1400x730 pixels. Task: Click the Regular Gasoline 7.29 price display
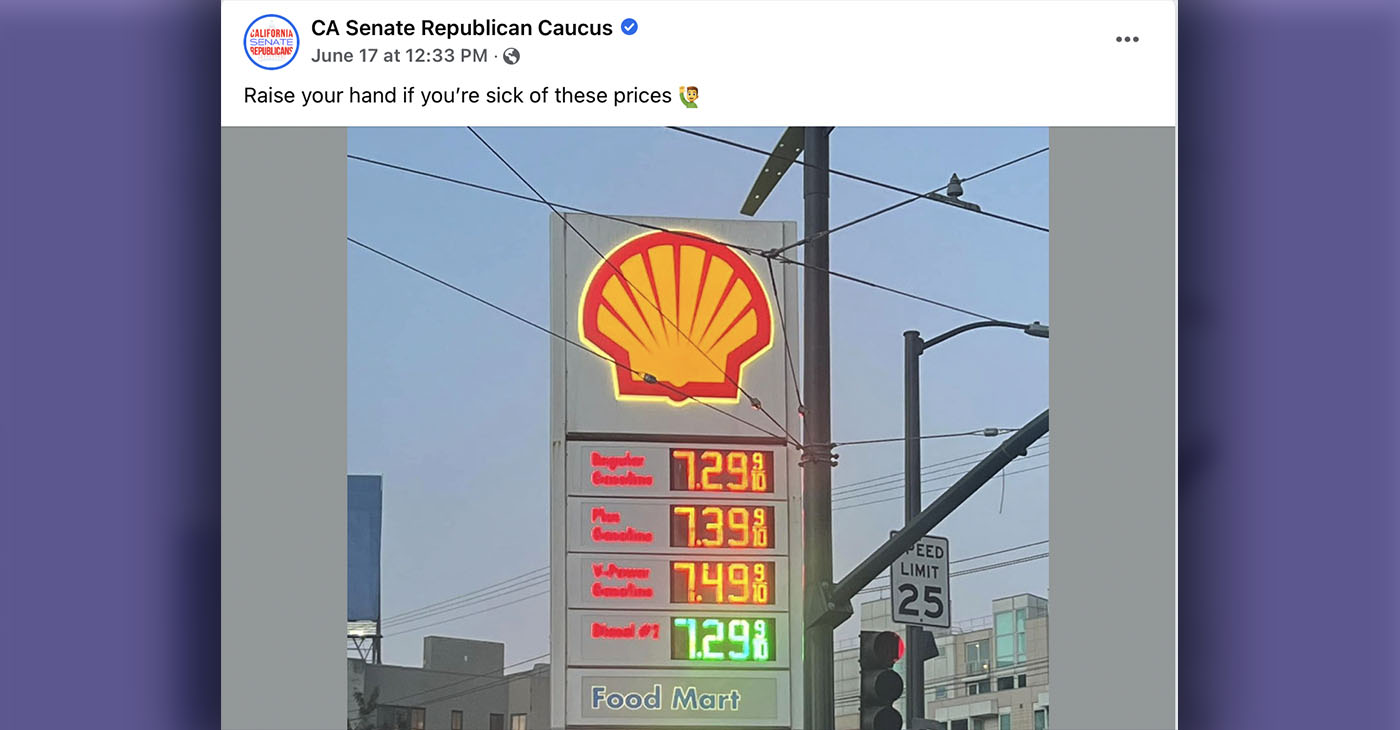click(720, 470)
